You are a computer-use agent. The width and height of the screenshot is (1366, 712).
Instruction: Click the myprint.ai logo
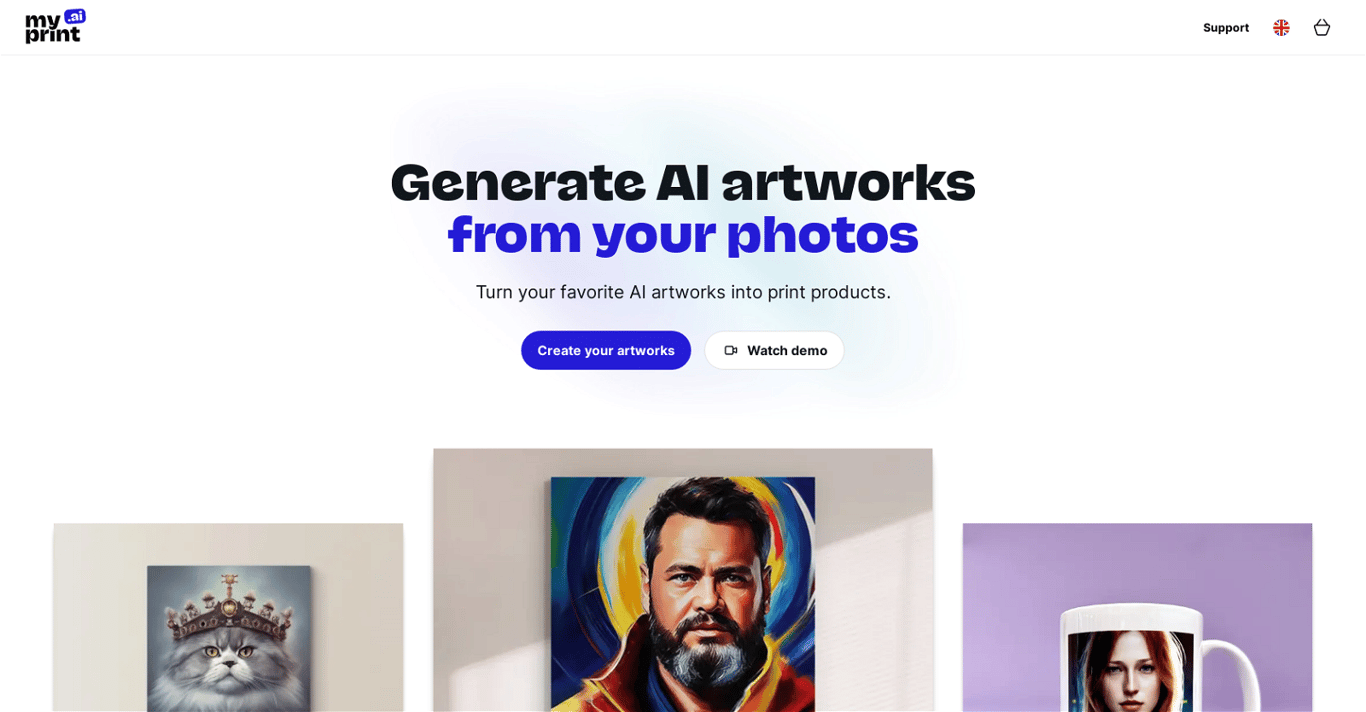(x=55, y=27)
